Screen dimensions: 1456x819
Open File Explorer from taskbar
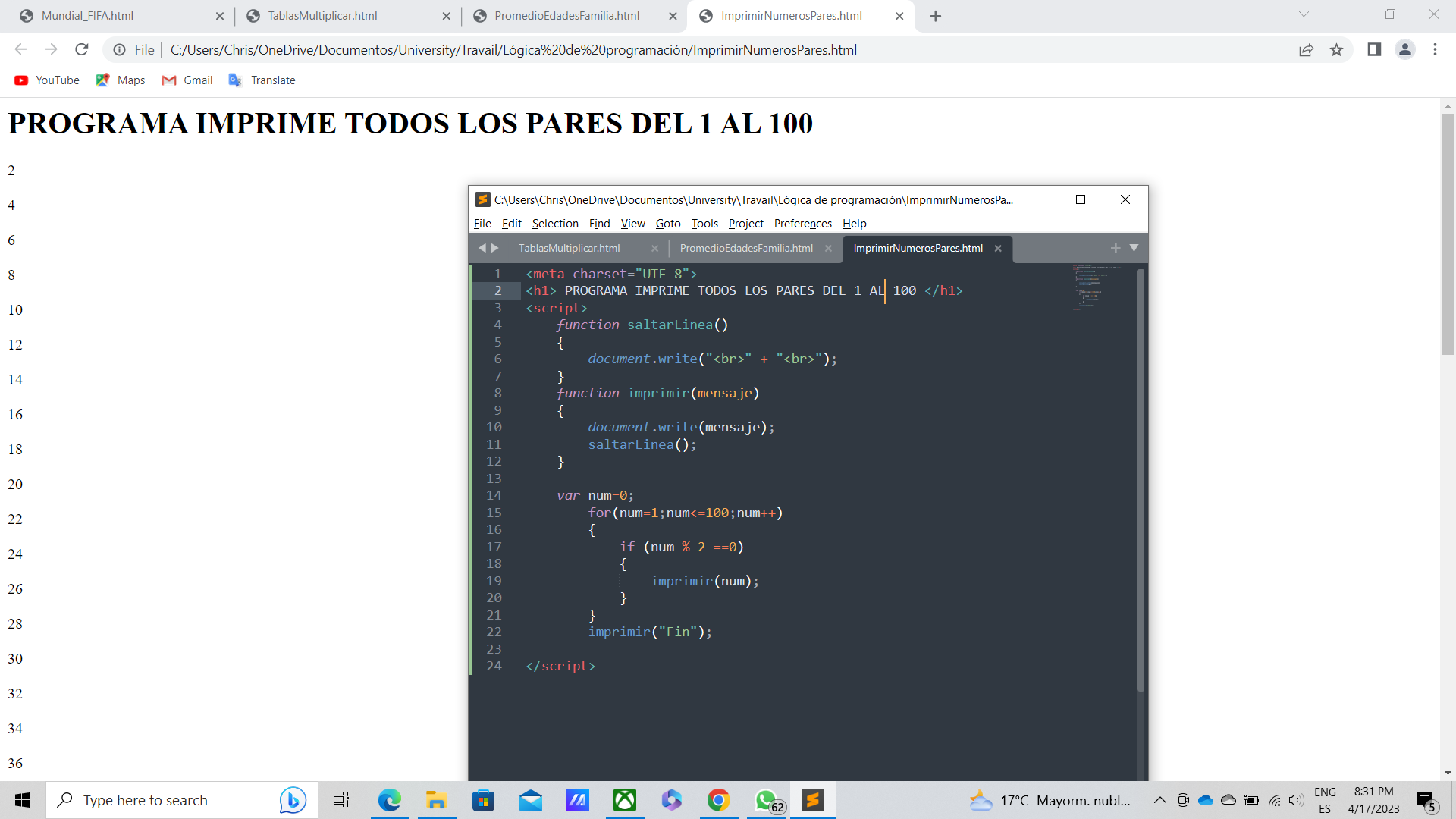point(436,800)
